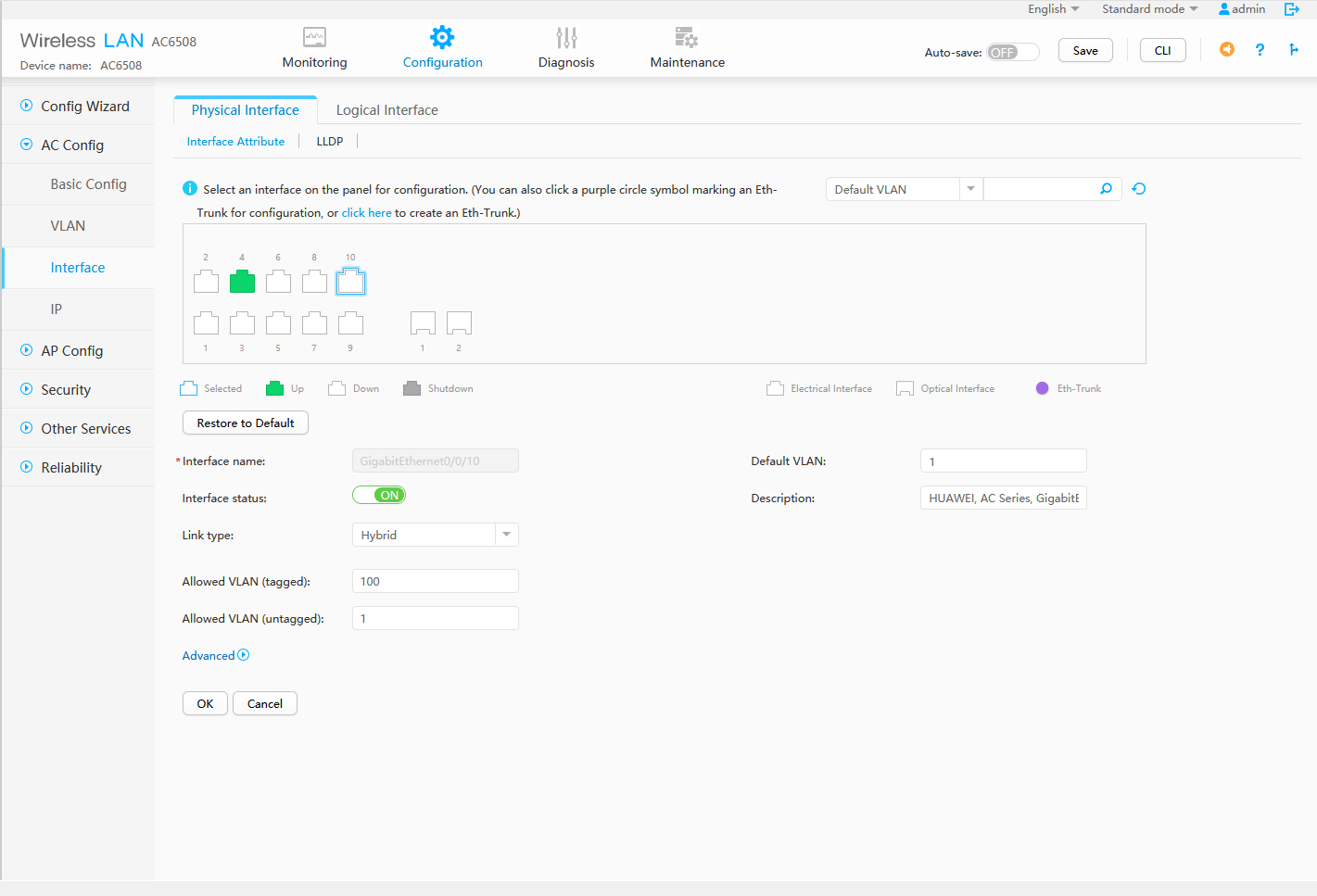This screenshot has height=896, width=1317.
Task: Open the English language dropdown
Action: coord(1053,9)
